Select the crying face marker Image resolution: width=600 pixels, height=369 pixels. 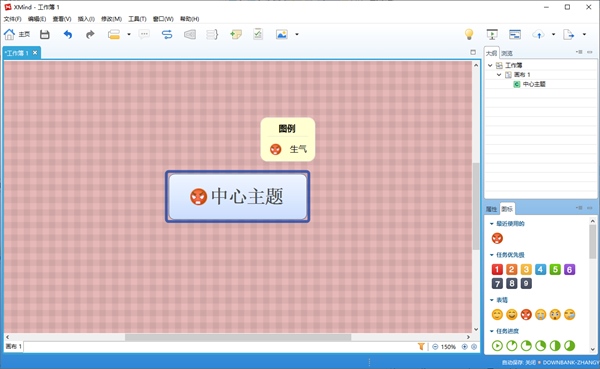(540, 315)
